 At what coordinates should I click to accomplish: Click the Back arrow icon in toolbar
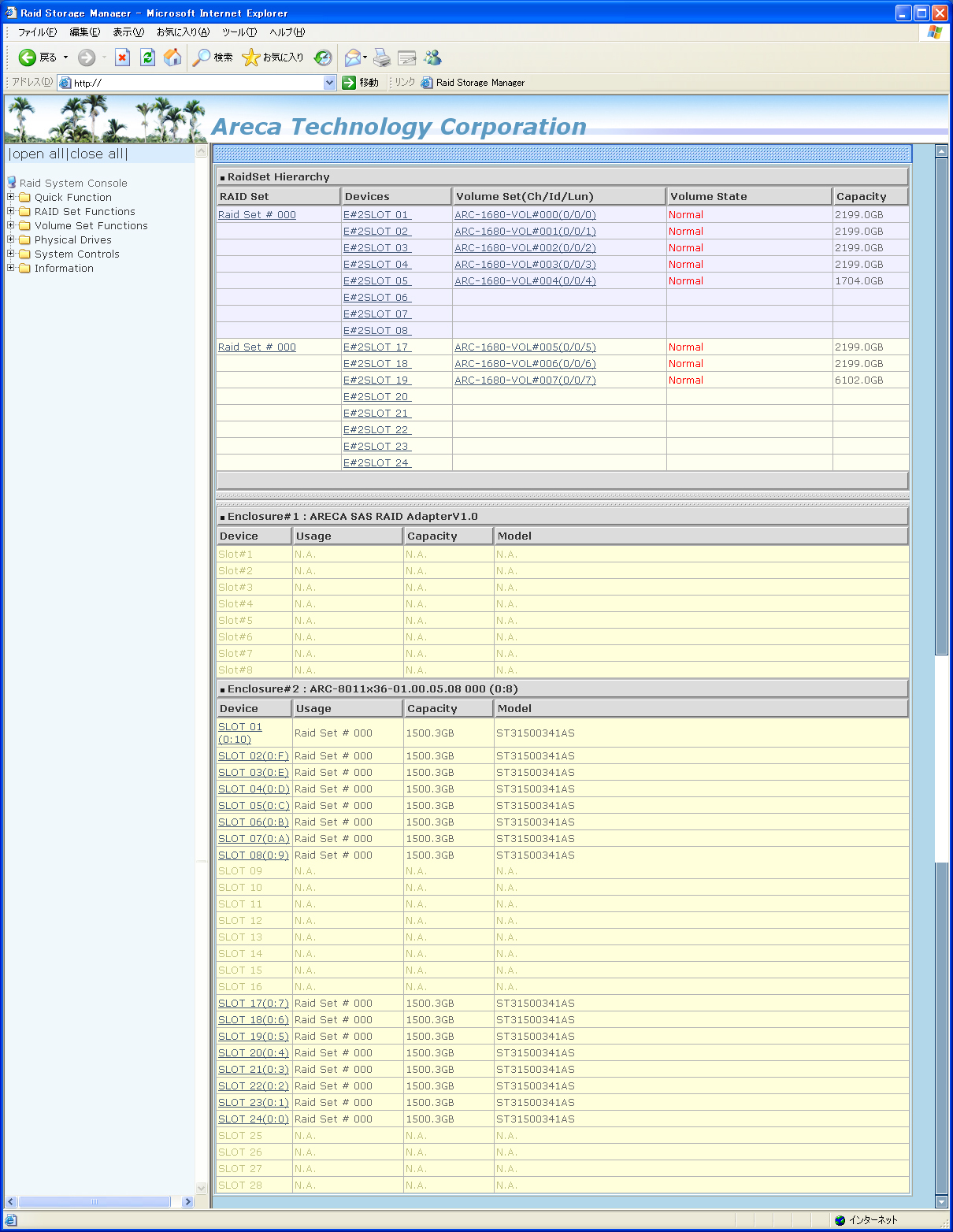coord(28,58)
